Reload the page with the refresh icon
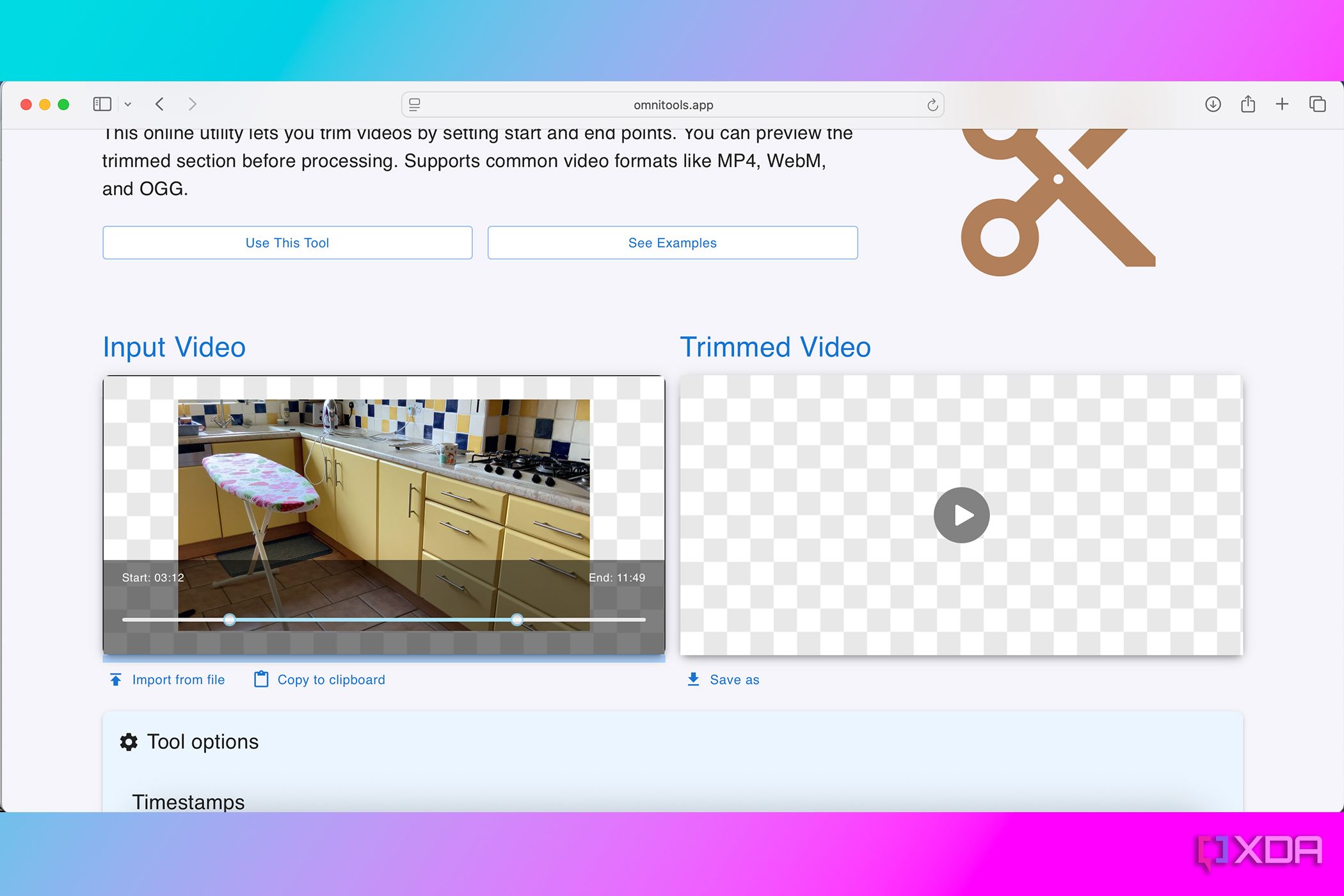 coord(932,105)
